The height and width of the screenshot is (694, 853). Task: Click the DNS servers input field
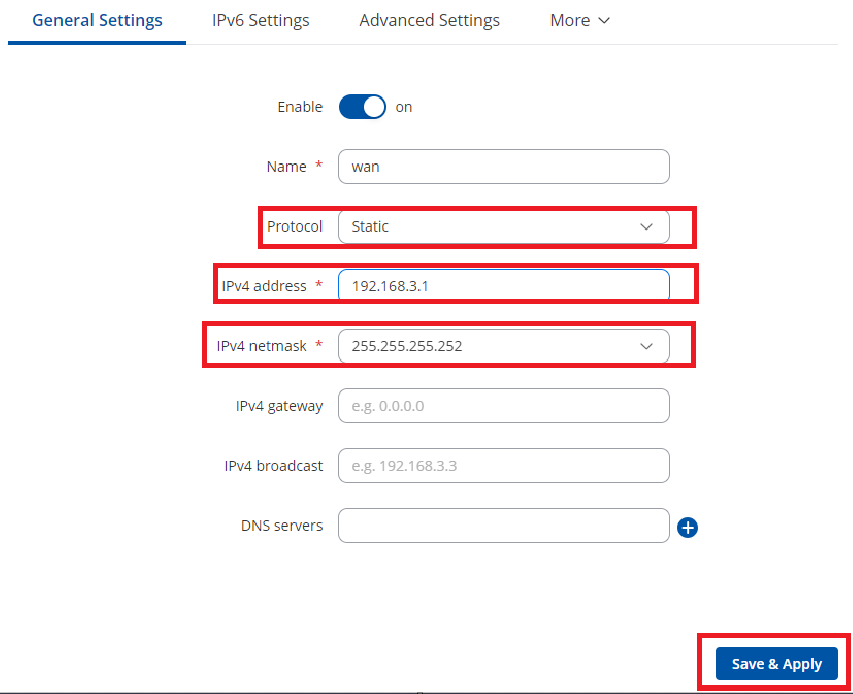tap(503, 525)
